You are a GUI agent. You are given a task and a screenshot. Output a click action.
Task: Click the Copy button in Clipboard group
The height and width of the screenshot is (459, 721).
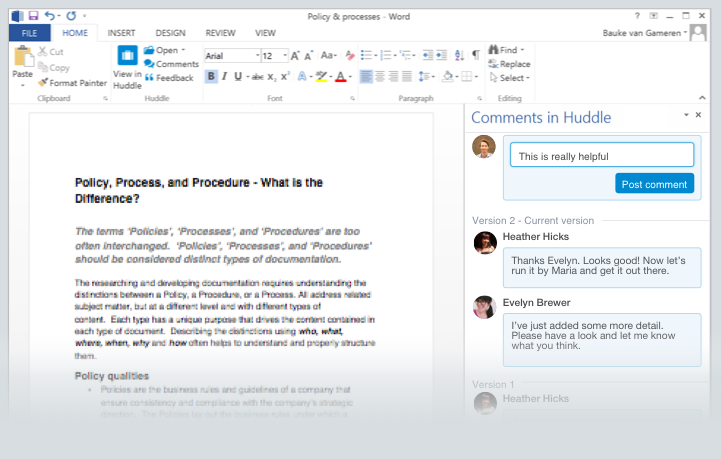click(54, 68)
